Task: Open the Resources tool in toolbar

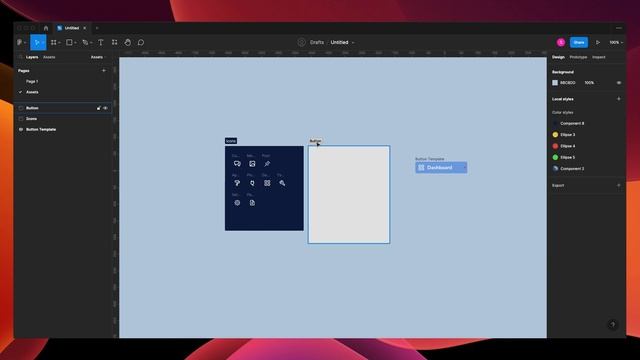Action: point(115,42)
